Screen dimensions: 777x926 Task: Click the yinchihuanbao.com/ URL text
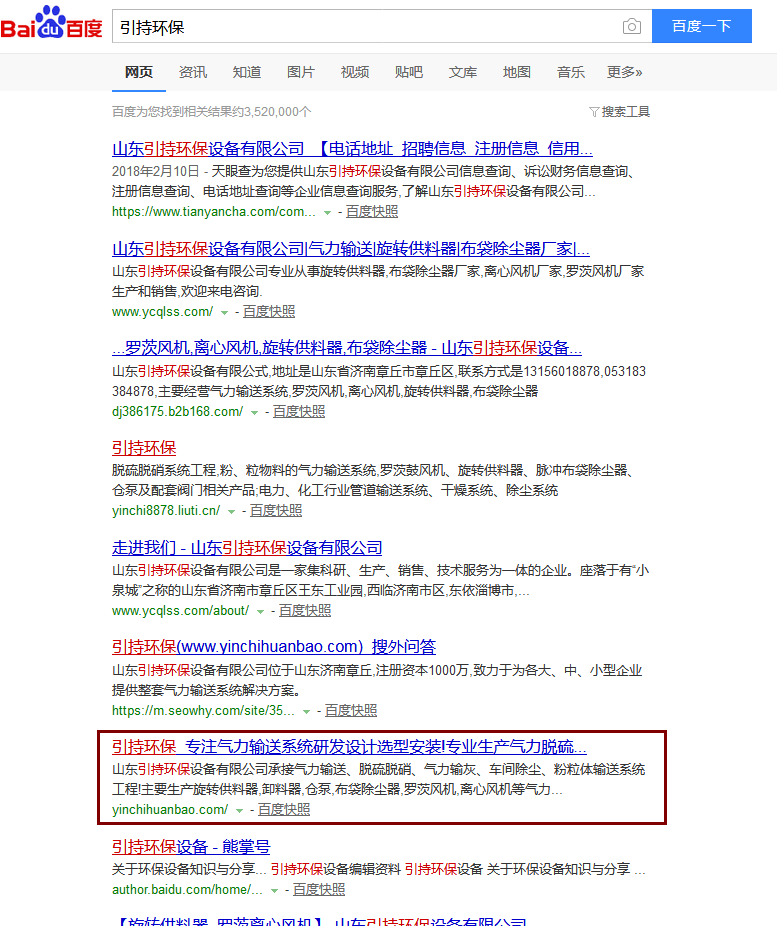tap(170, 809)
